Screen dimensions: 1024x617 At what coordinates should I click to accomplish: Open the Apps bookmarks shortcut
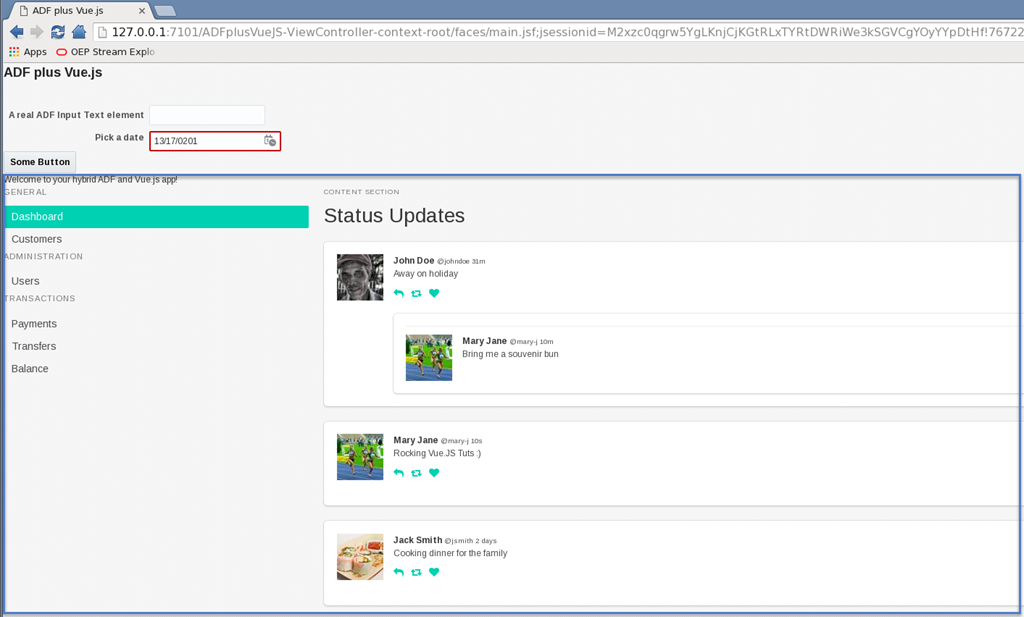[28, 52]
